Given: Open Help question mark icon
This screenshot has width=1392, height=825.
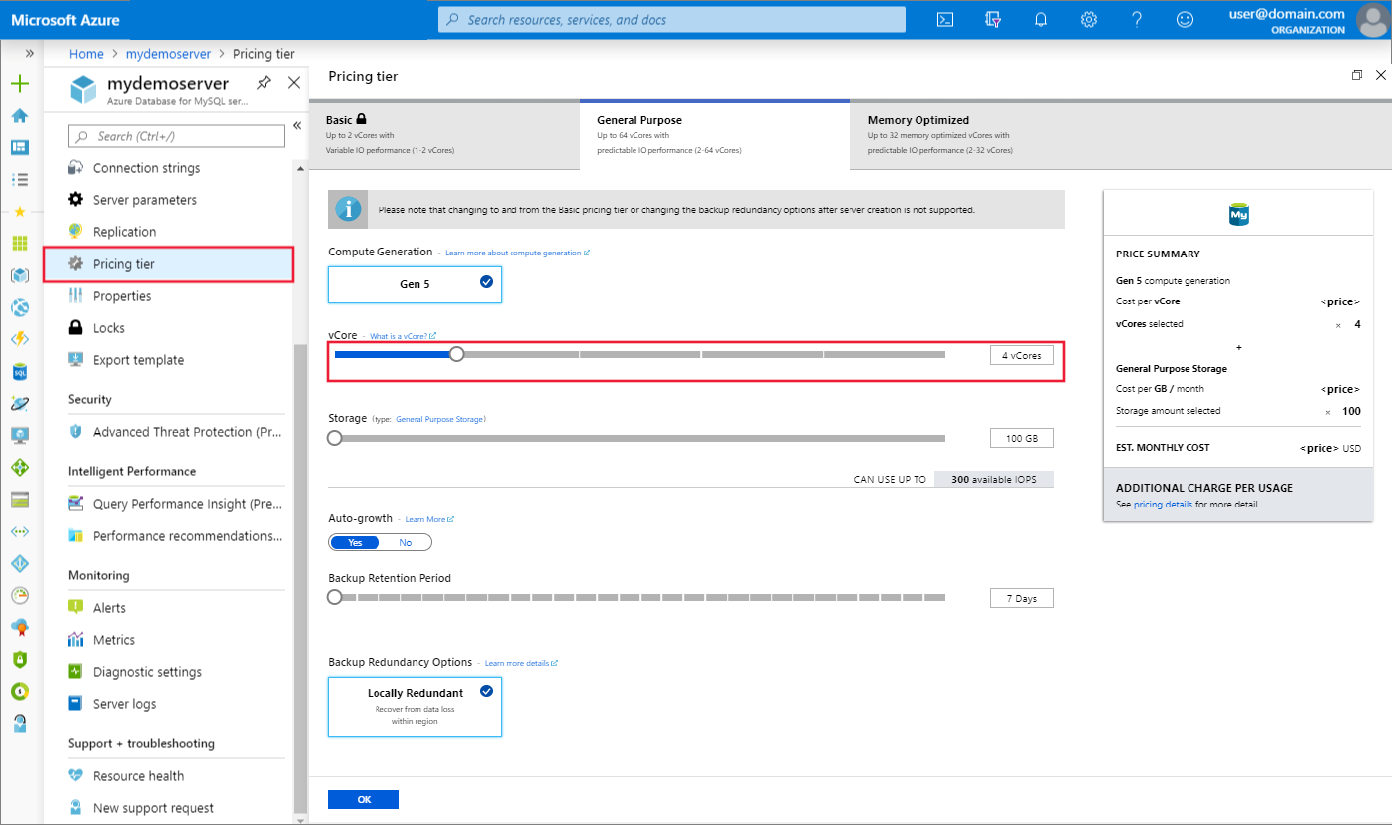Looking at the screenshot, I should (x=1137, y=19).
